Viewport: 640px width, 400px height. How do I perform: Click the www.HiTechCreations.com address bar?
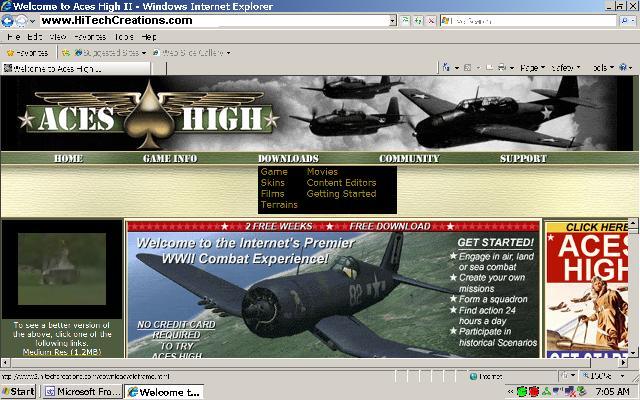click(215, 20)
